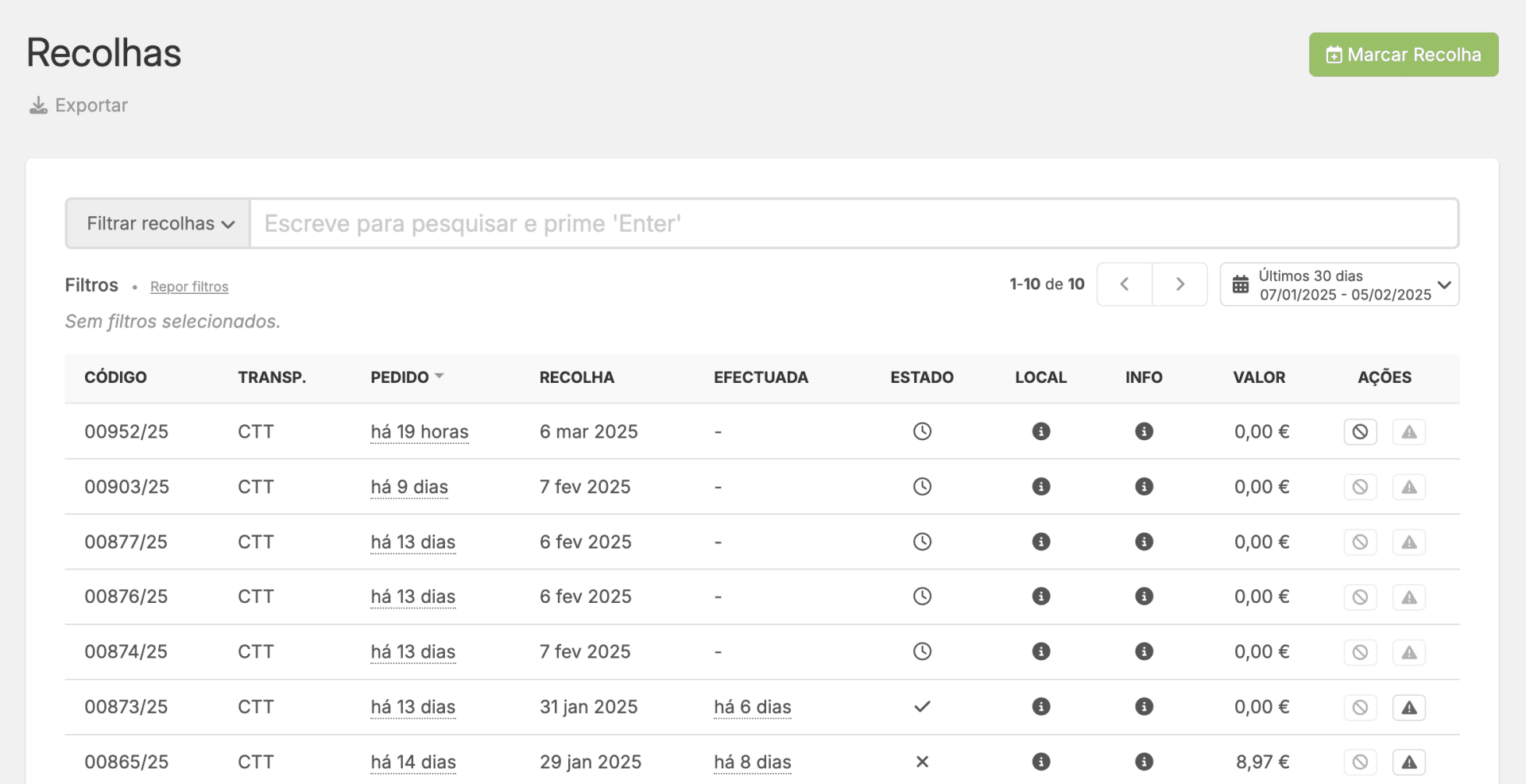Click checkmark status icon for 00873/25
This screenshot has width=1526, height=784.
coord(922,707)
